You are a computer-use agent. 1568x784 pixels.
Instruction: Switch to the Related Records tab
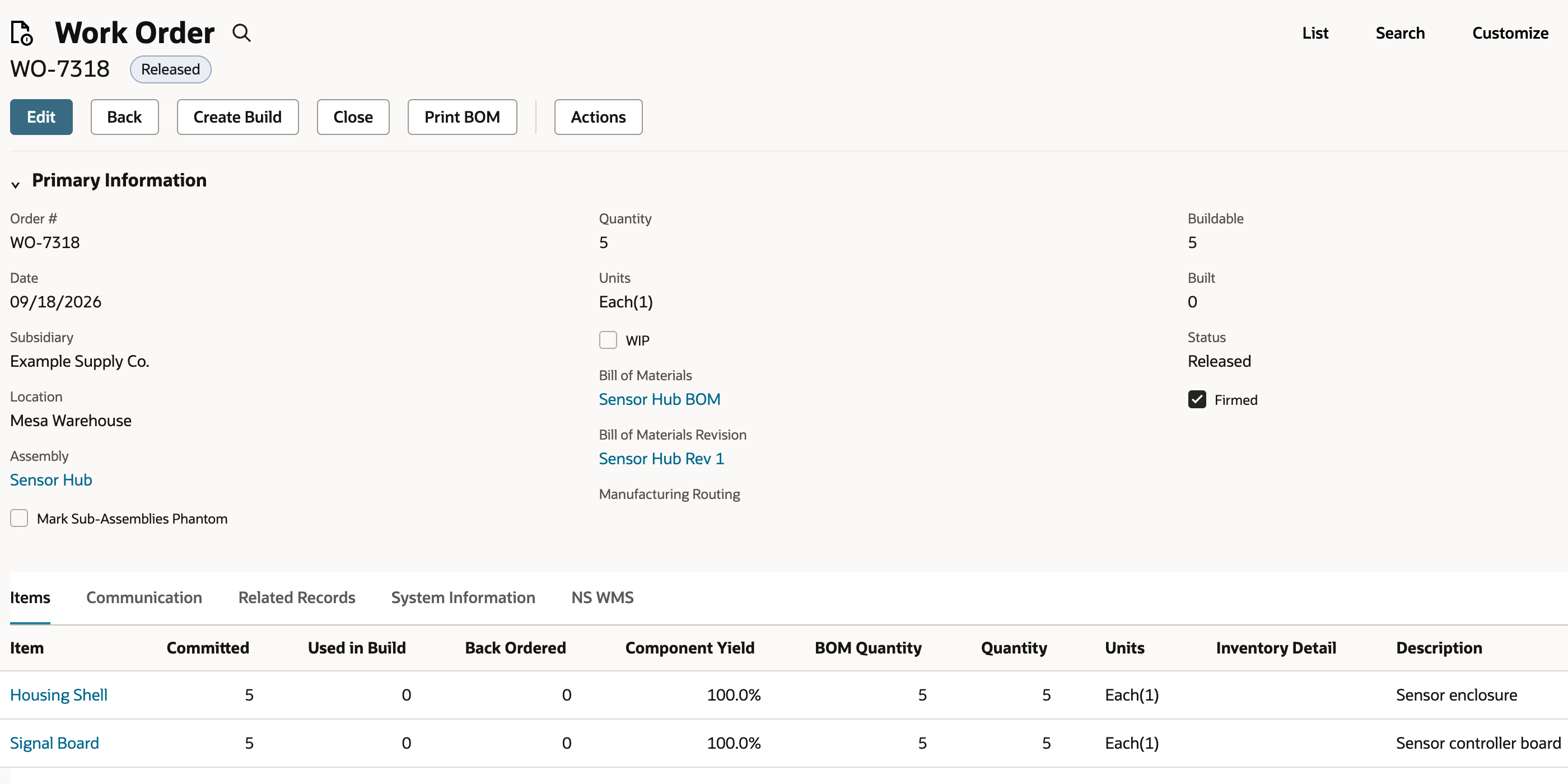[x=296, y=597]
